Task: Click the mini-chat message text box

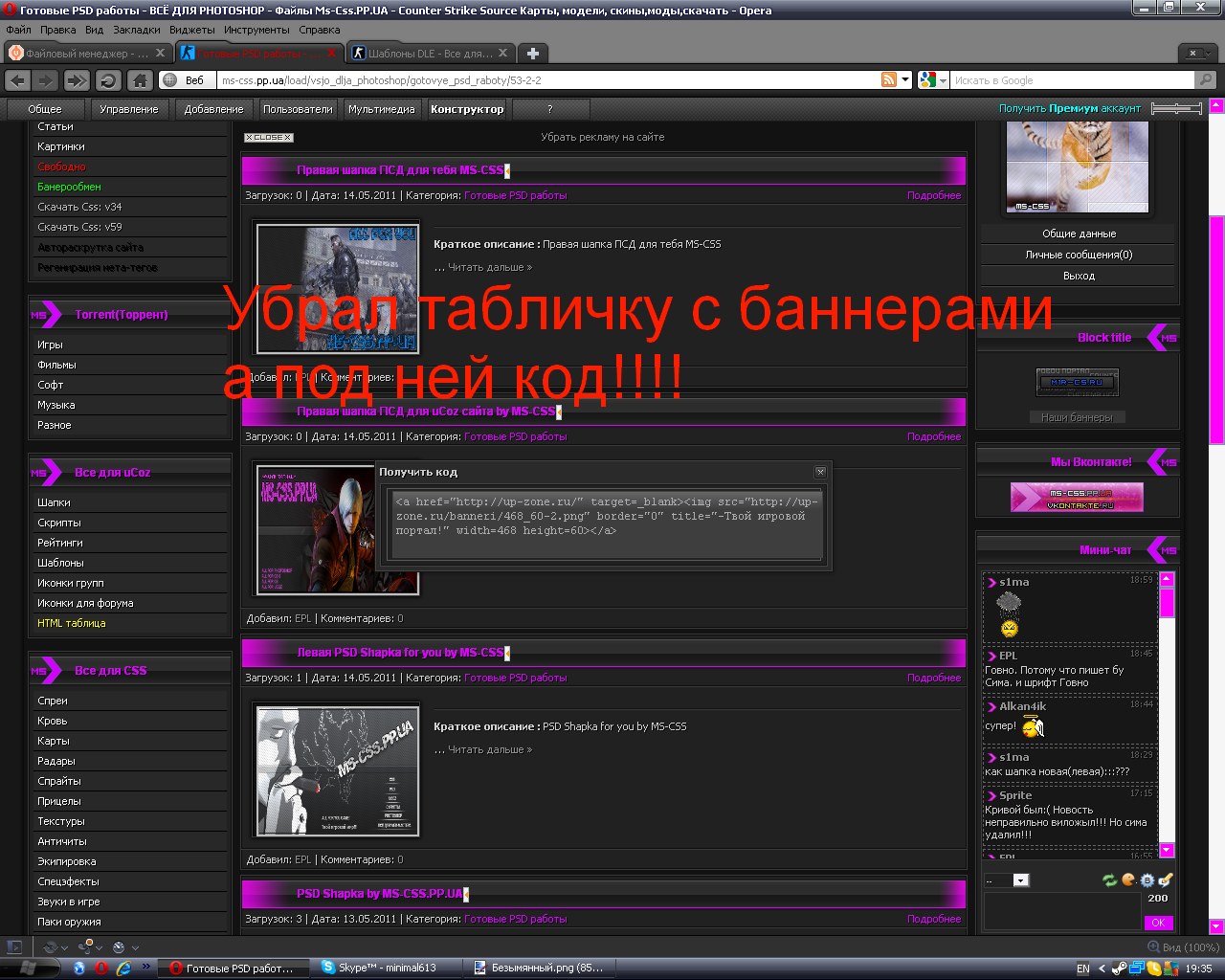Action: [1062, 911]
